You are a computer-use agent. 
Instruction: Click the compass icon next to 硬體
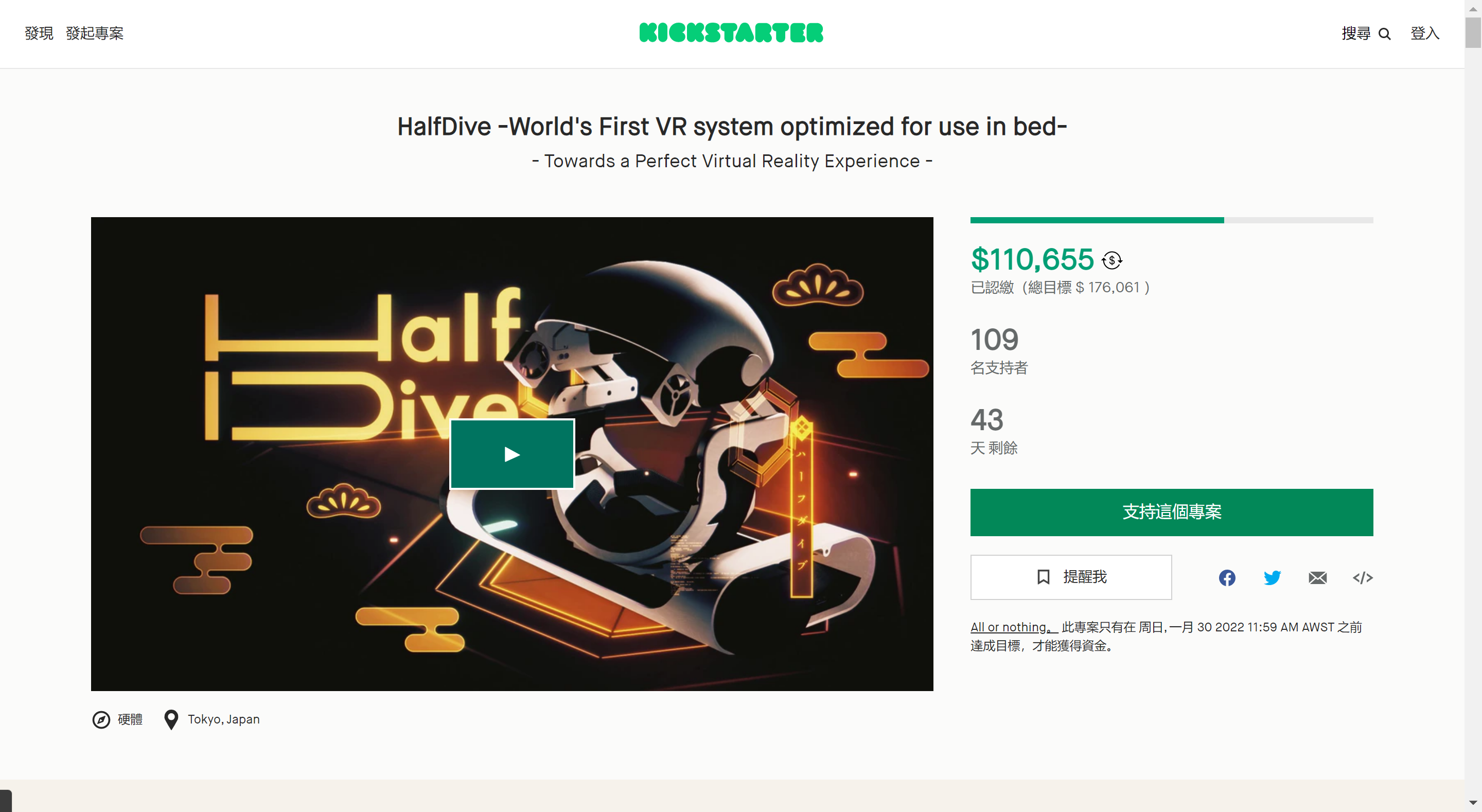pyautogui.click(x=101, y=719)
